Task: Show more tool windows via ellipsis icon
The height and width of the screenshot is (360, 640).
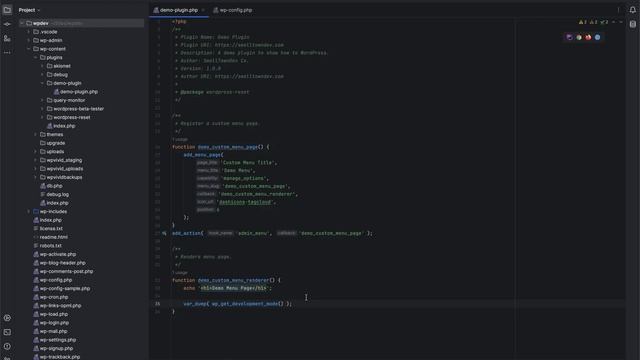Action: pos(7,53)
